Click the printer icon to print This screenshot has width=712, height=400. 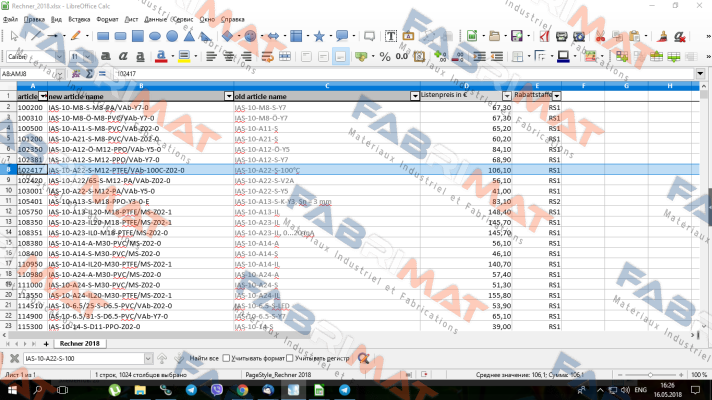pos(561,36)
